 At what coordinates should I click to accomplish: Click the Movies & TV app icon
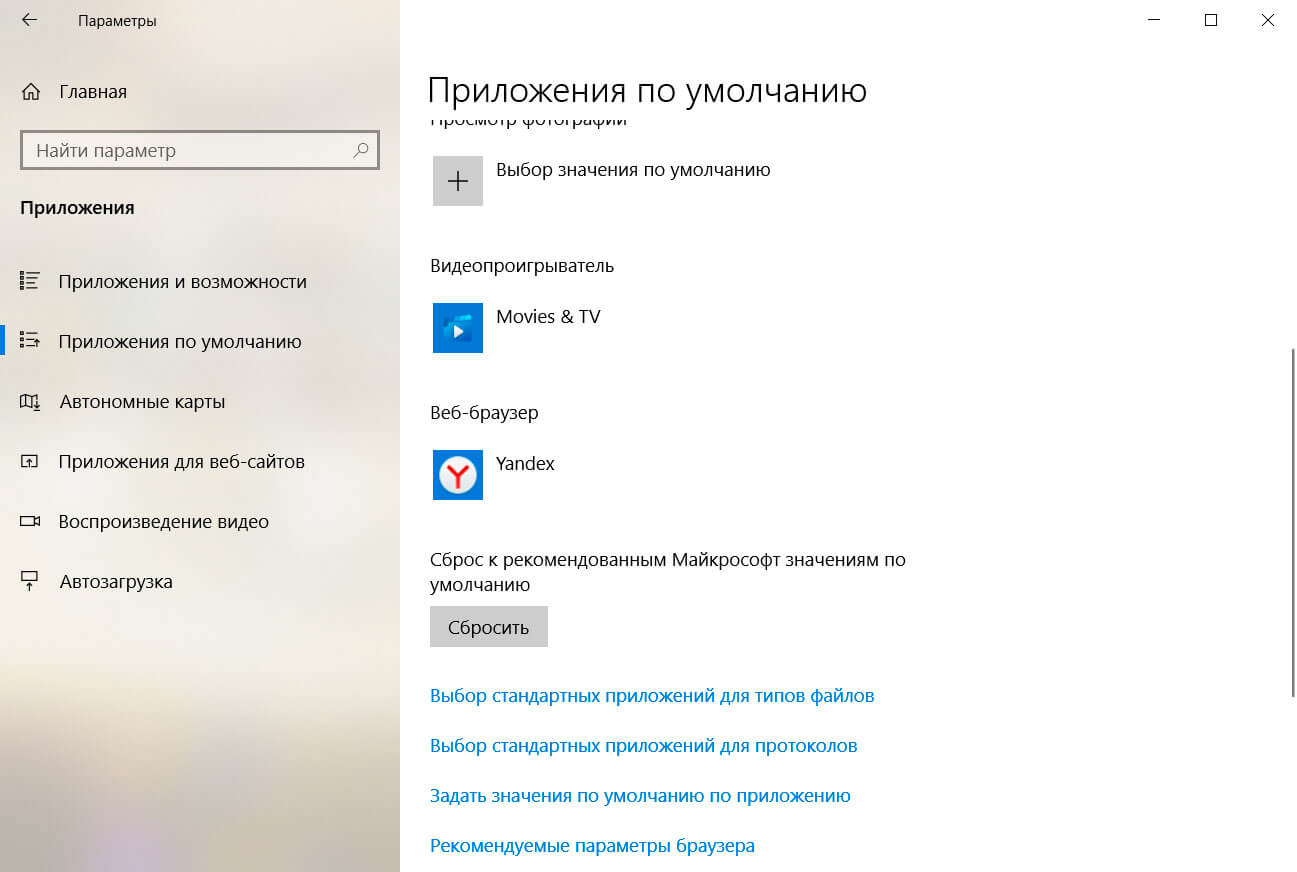458,328
